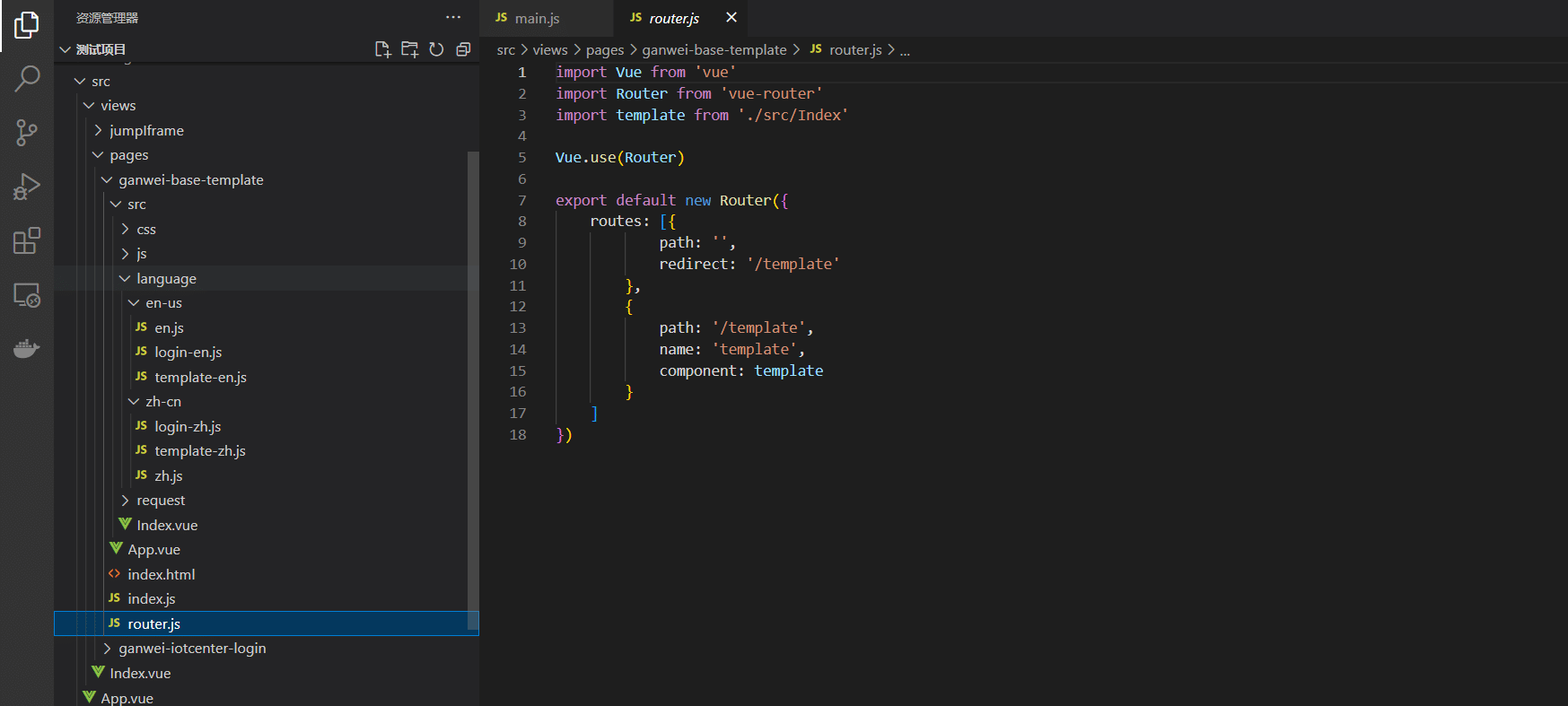Collapse all folders in explorer

463,49
